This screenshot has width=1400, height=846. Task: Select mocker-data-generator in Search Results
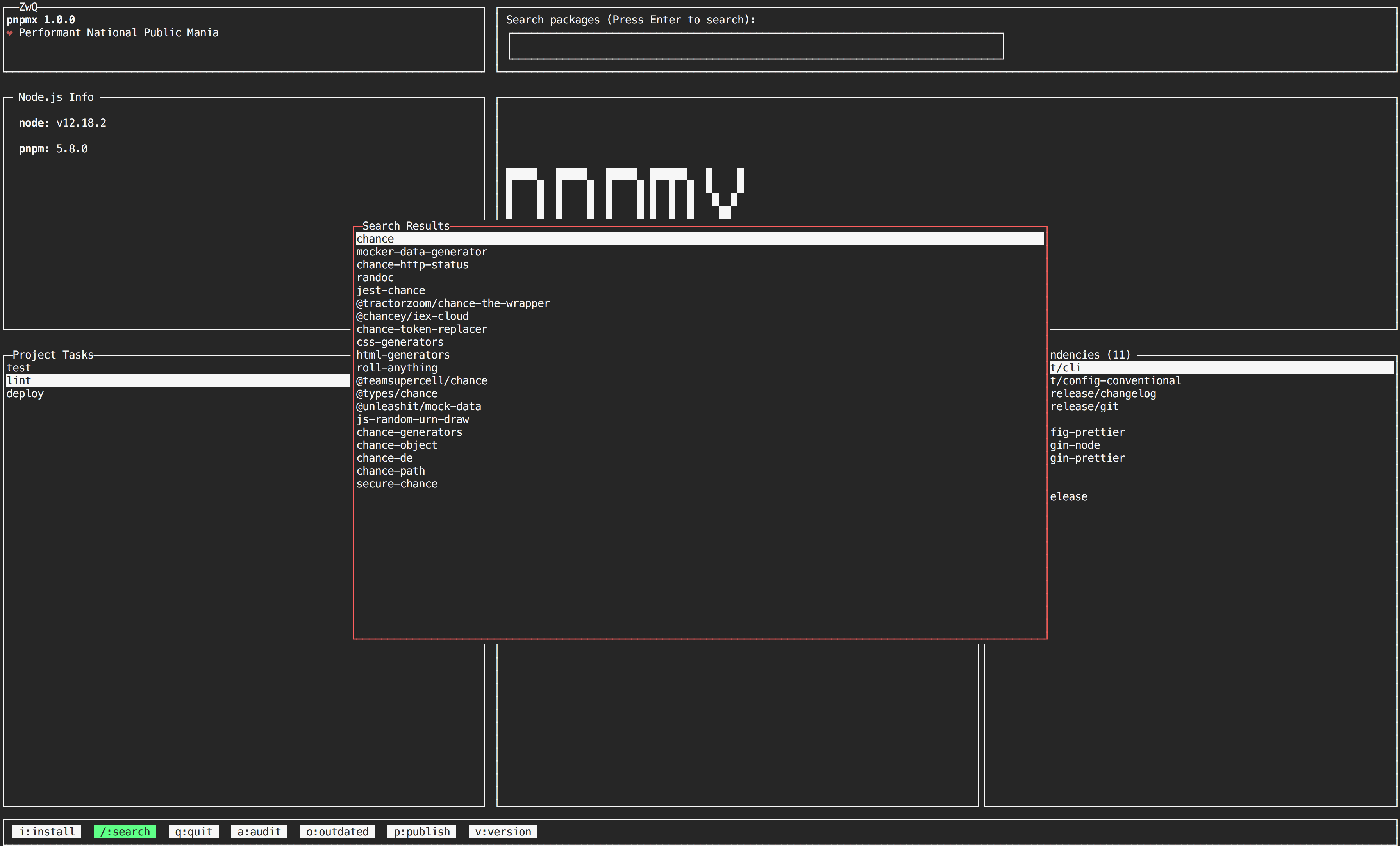point(421,252)
